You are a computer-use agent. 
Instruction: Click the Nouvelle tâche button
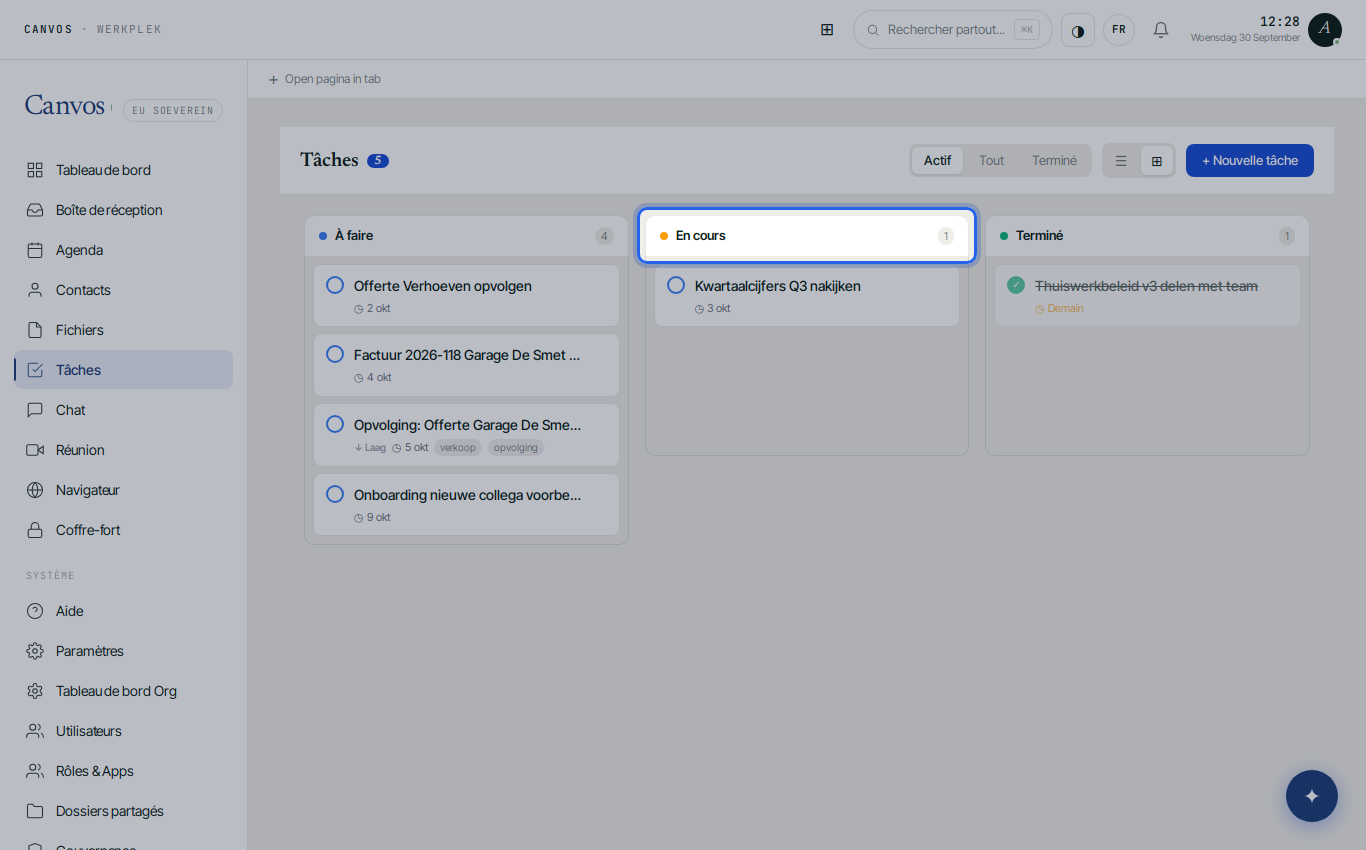pyautogui.click(x=1250, y=161)
